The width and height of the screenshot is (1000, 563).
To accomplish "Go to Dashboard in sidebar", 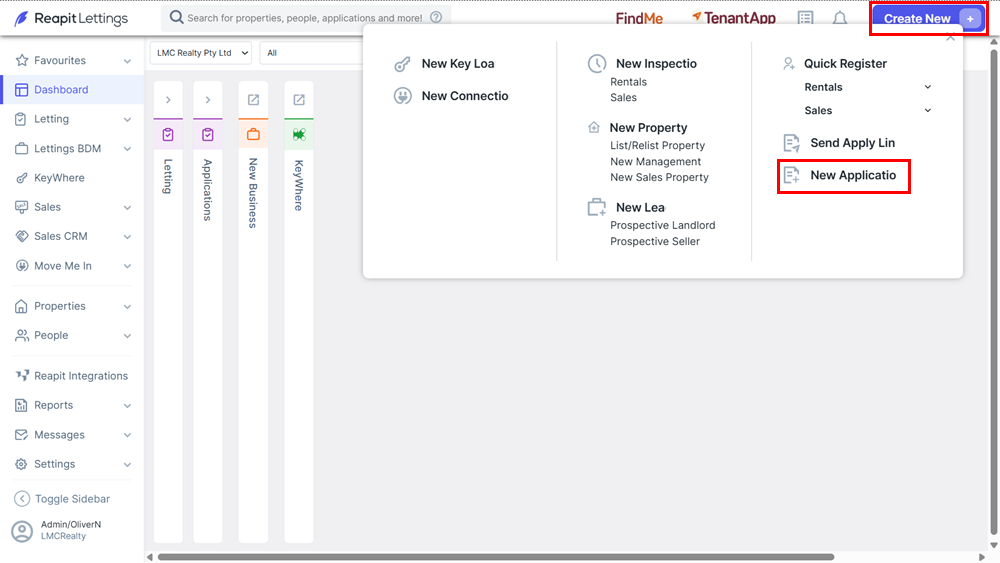I will (72, 90).
